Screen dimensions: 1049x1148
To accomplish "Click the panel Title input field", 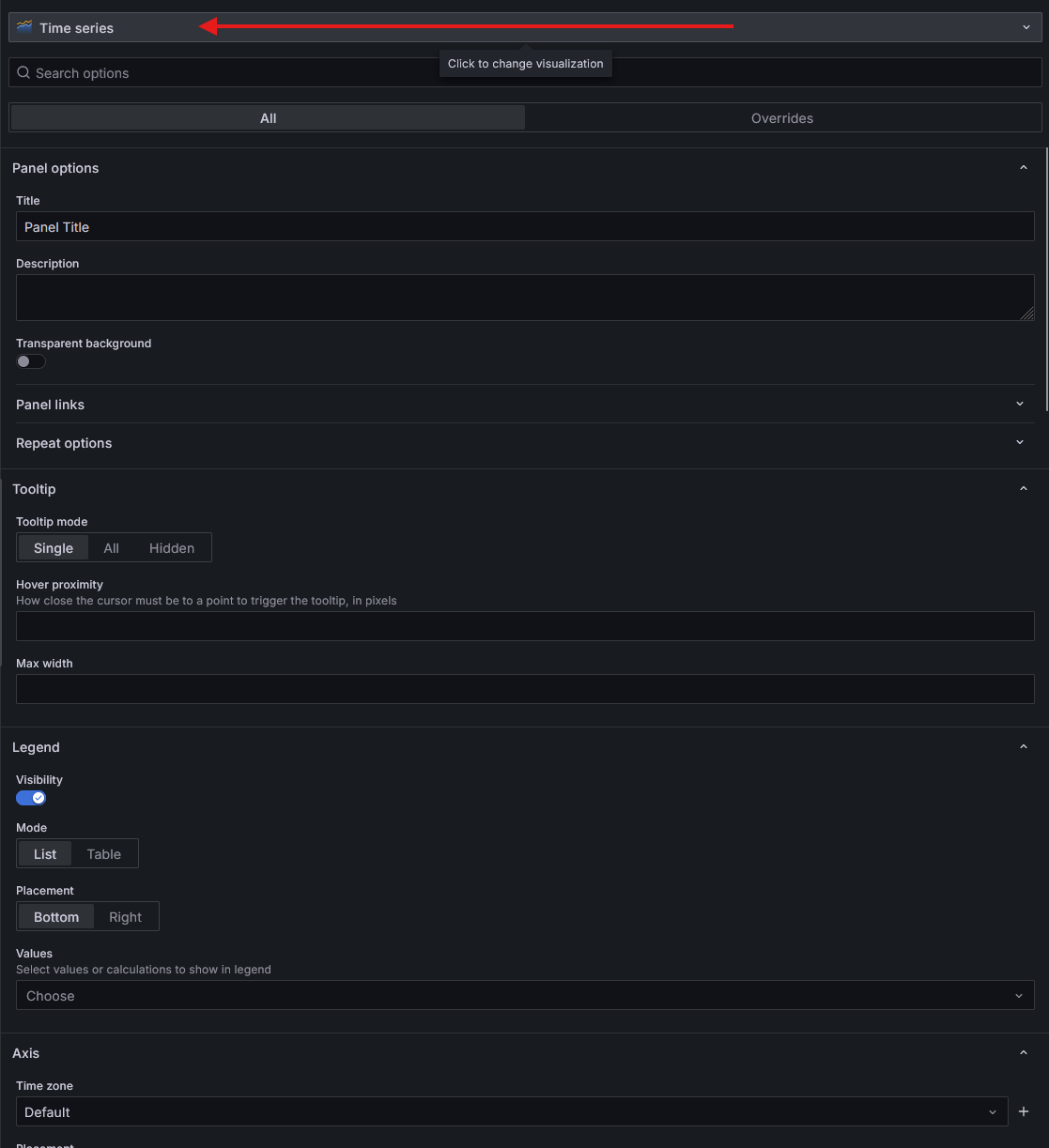I will (x=524, y=227).
